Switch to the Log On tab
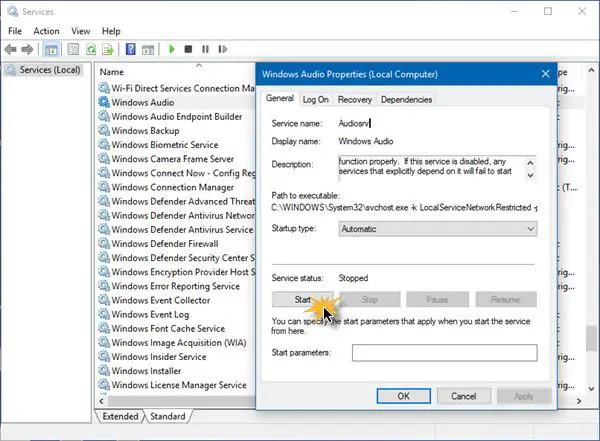 click(x=315, y=100)
